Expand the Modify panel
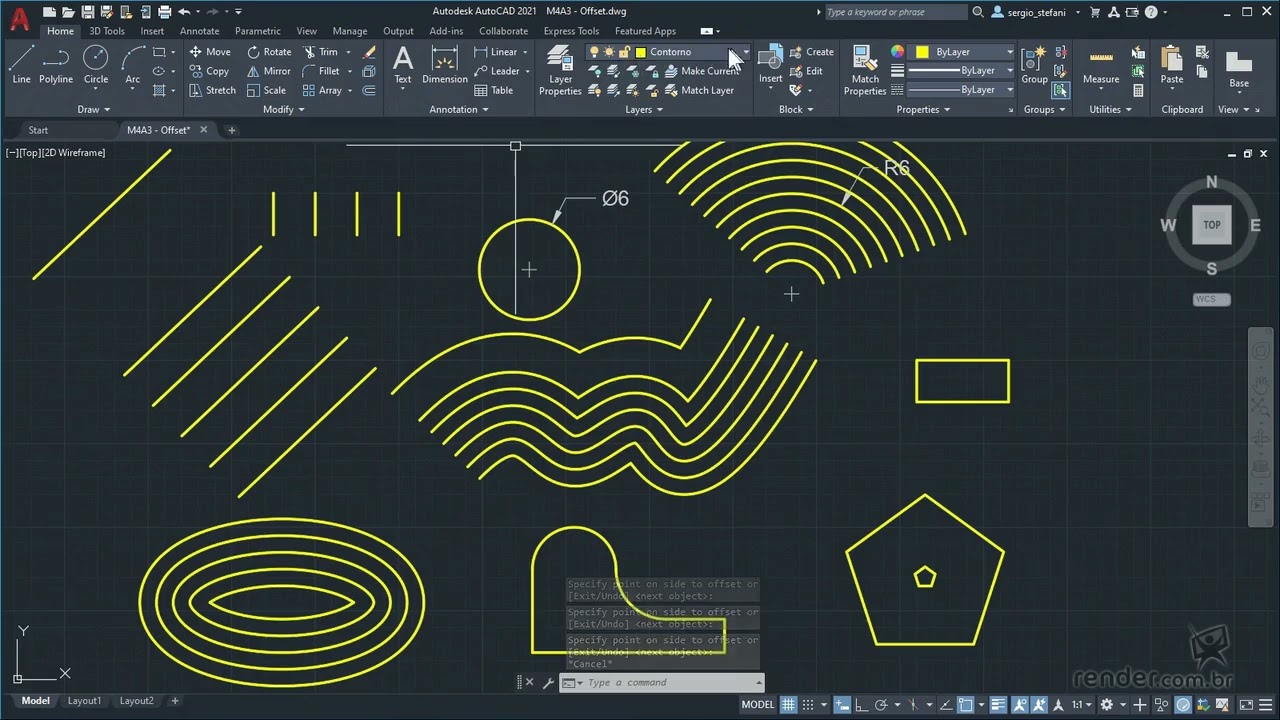The image size is (1280, 720). click(283, 109)
